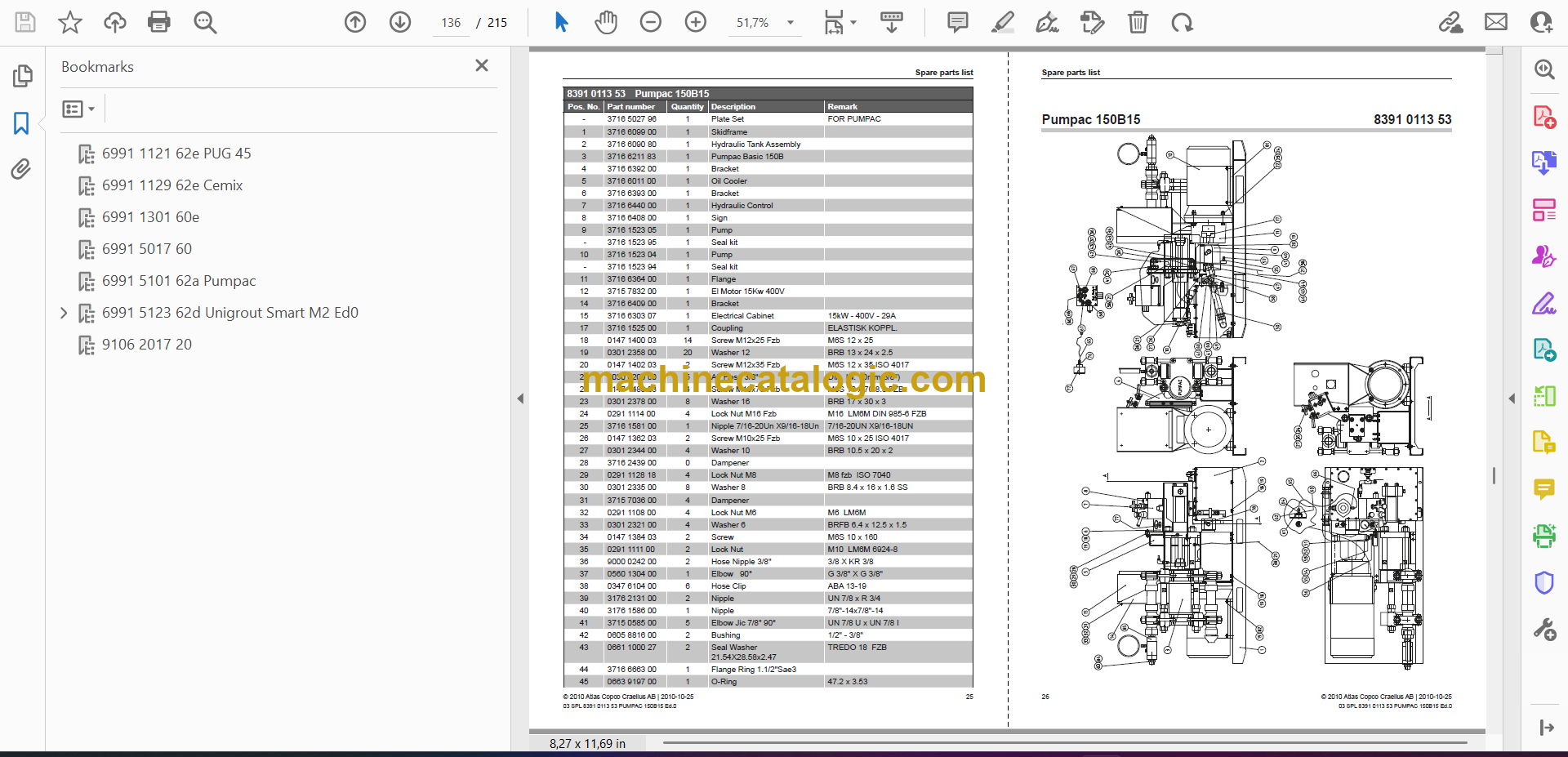Open the Request Signatures tool

tap(1544, 256)
